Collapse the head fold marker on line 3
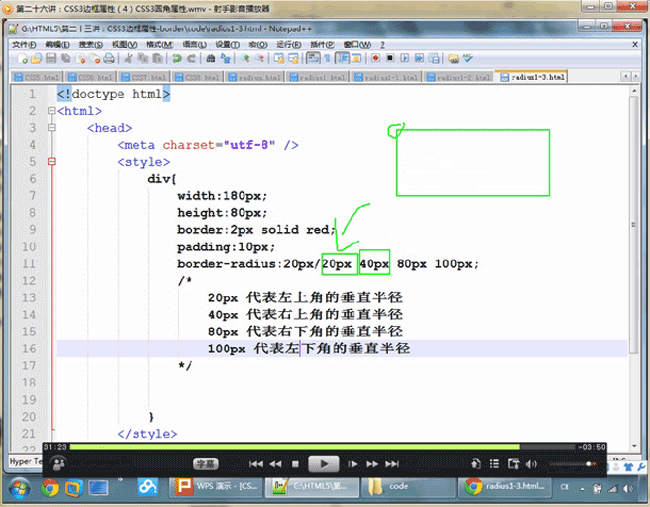Image resolution: width=650 pixels, height=507 pixels. pyautogui.click(x=51, y=128)
